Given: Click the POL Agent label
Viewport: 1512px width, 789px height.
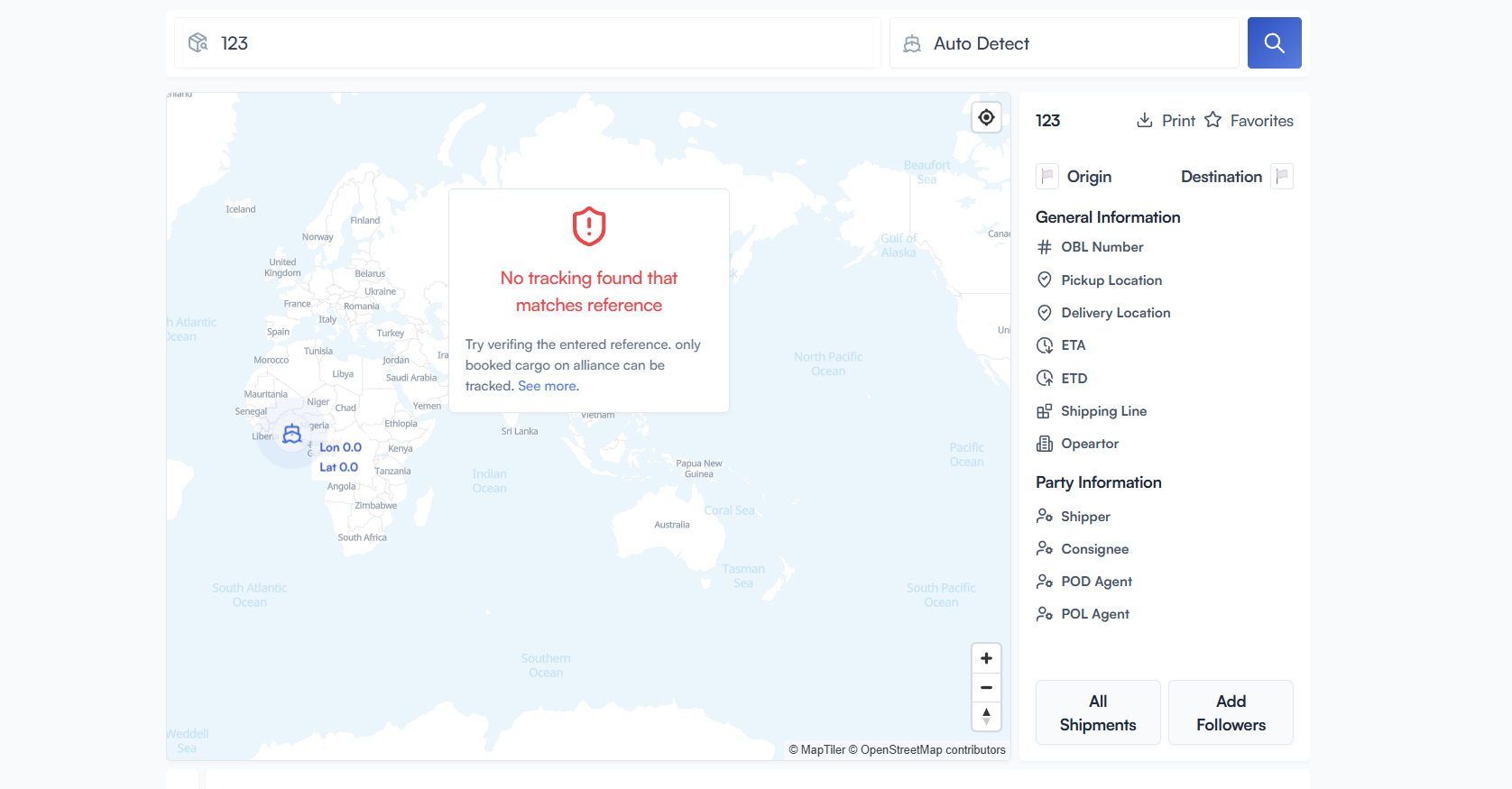Looking at the screenshot, I should click(1095, 614).
